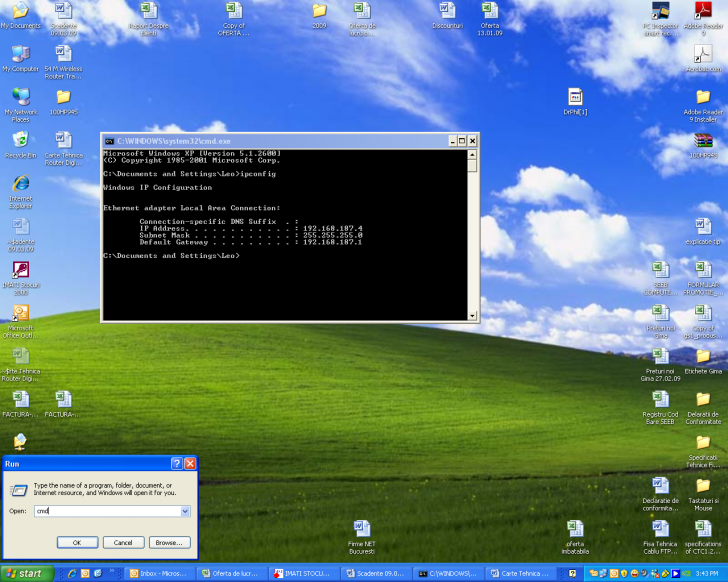Viewport: 728px width, 582px height.
Task: Open My Network Places icon
Action: pos(20,97)
